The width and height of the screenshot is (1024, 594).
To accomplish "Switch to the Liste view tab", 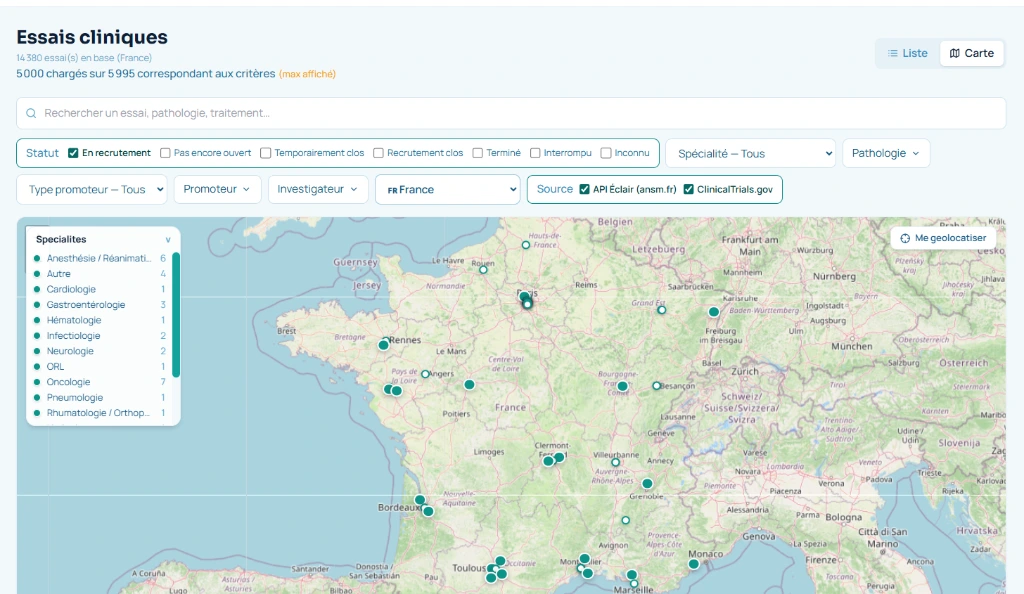I will point(907,53).
